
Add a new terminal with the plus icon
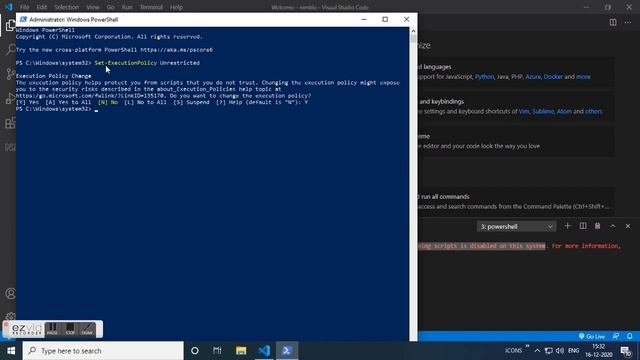[567, 226]
